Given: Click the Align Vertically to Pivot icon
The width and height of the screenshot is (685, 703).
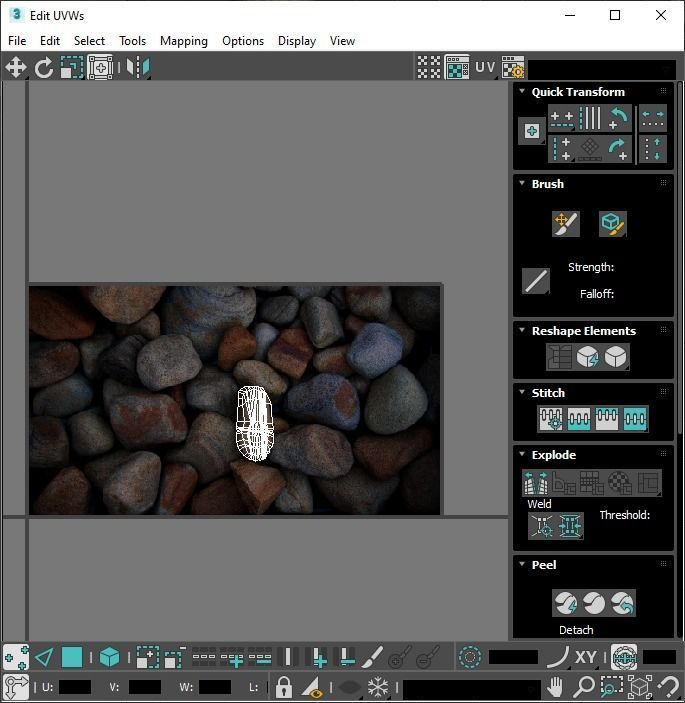Looking at the screenshot, I should click(562, 149).
